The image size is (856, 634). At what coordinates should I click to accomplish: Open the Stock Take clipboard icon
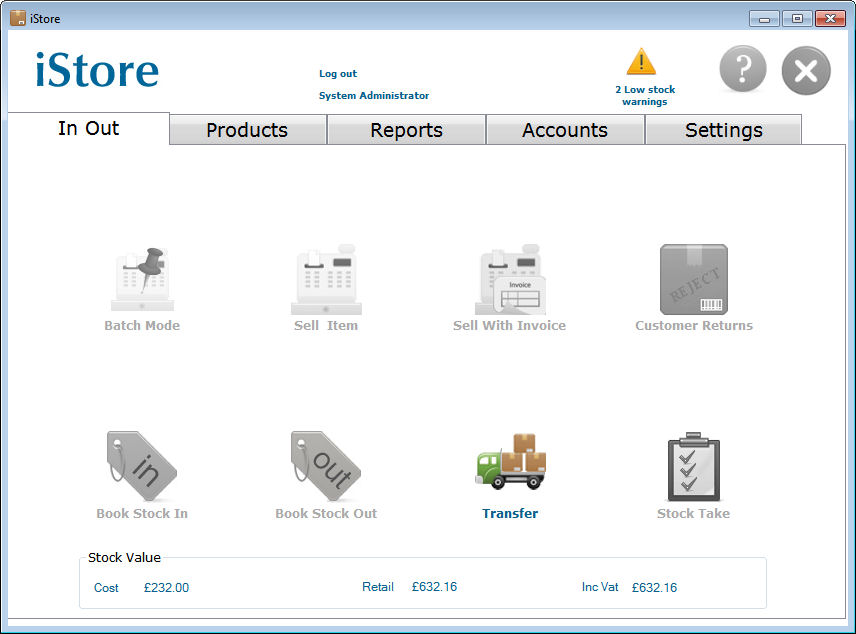pos(694,466)
